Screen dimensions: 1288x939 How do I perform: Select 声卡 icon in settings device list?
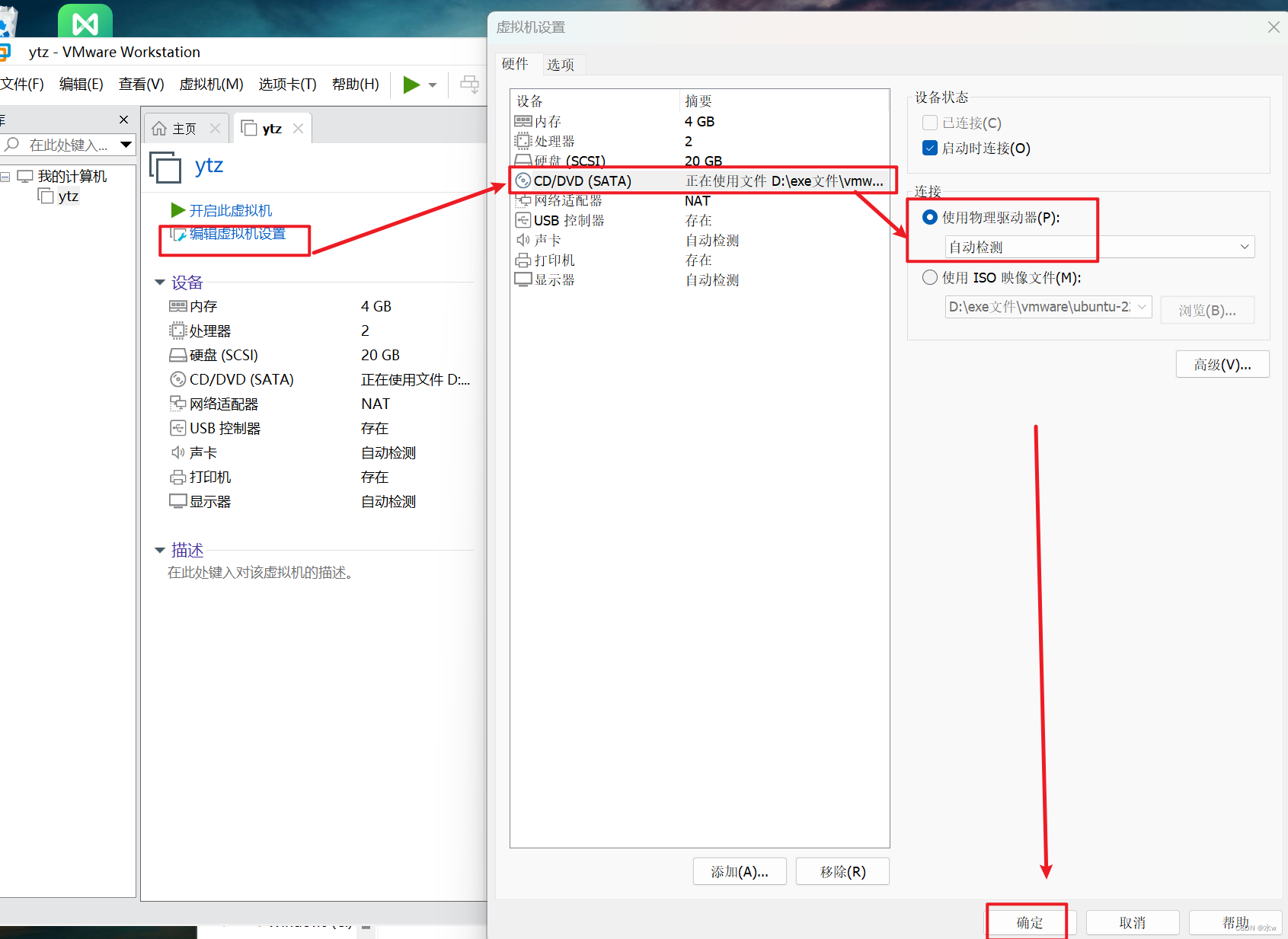tap(523, 240)
